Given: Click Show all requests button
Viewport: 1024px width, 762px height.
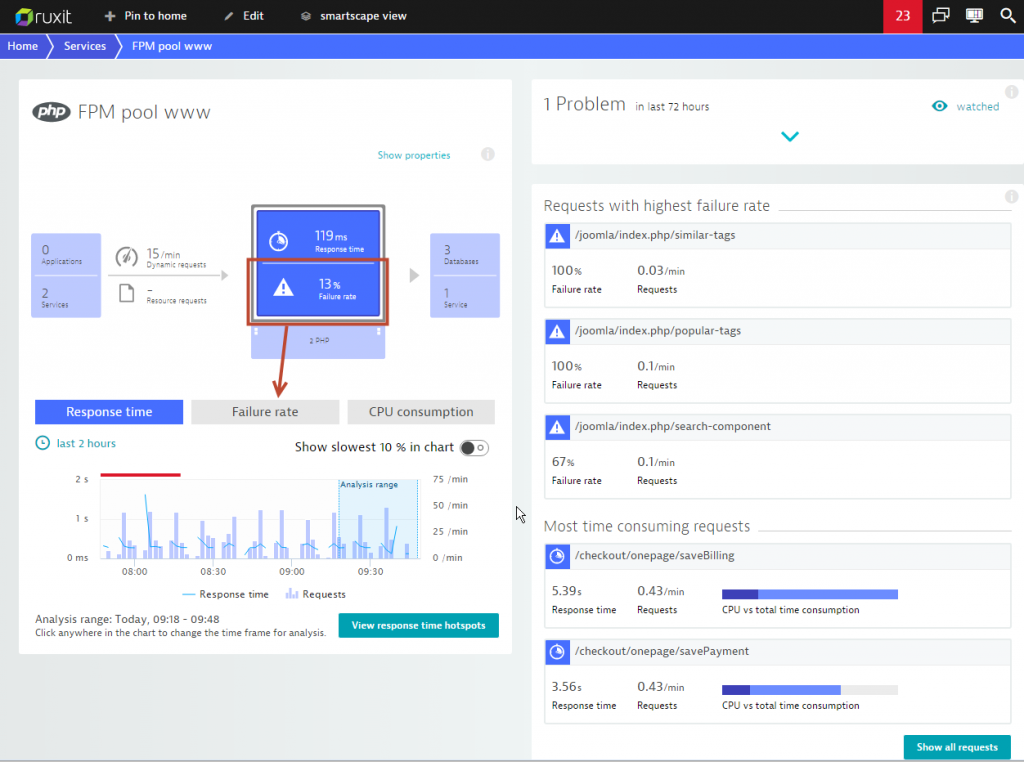Looking at the screenshot, I should coord(957,747).
